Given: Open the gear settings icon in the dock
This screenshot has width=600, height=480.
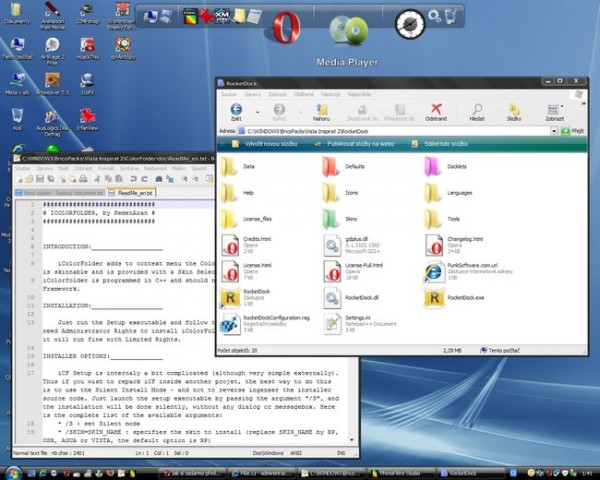Looking at the screenshot, I should click(x=434, y=15).
